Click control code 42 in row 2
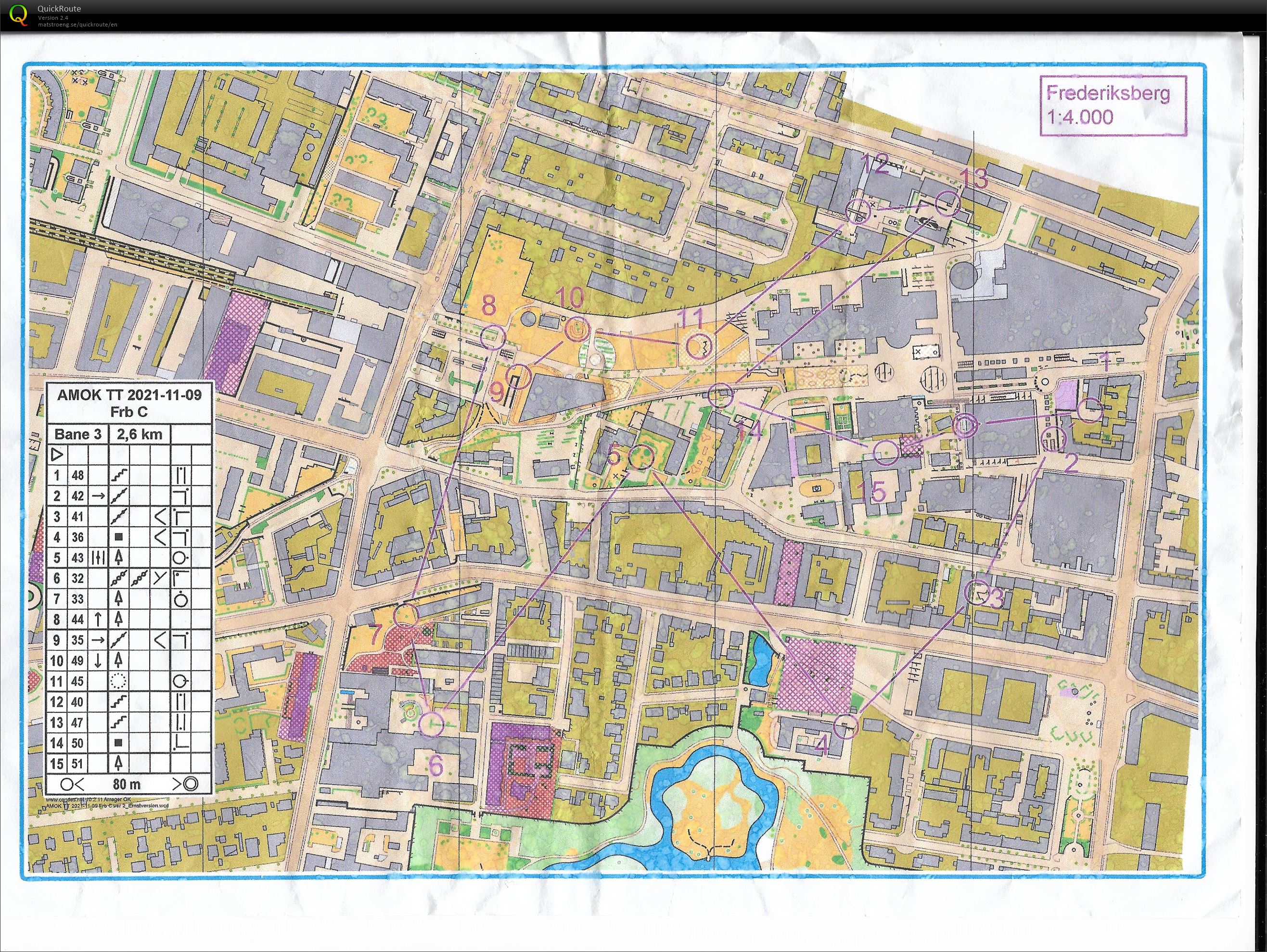The image size is (1267, 952). tap(77, 496)
